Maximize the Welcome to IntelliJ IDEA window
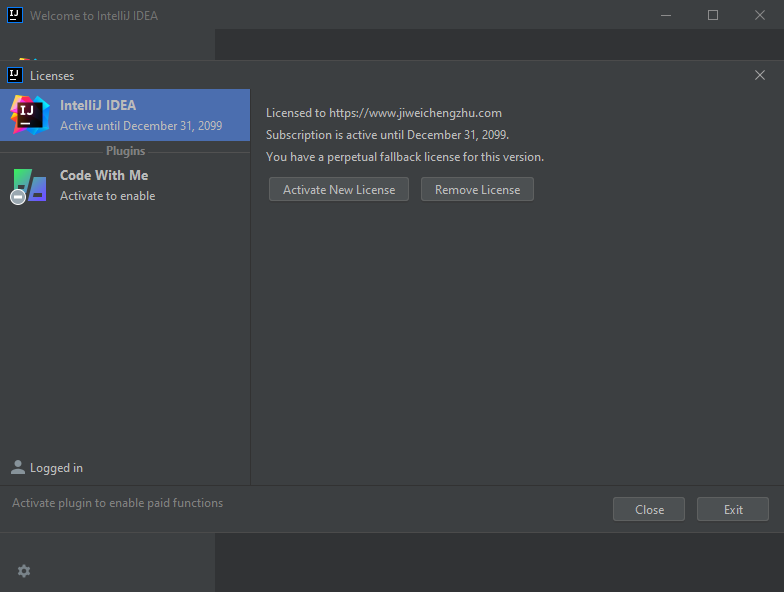784x592 pixels. click(x=713, y=15)
